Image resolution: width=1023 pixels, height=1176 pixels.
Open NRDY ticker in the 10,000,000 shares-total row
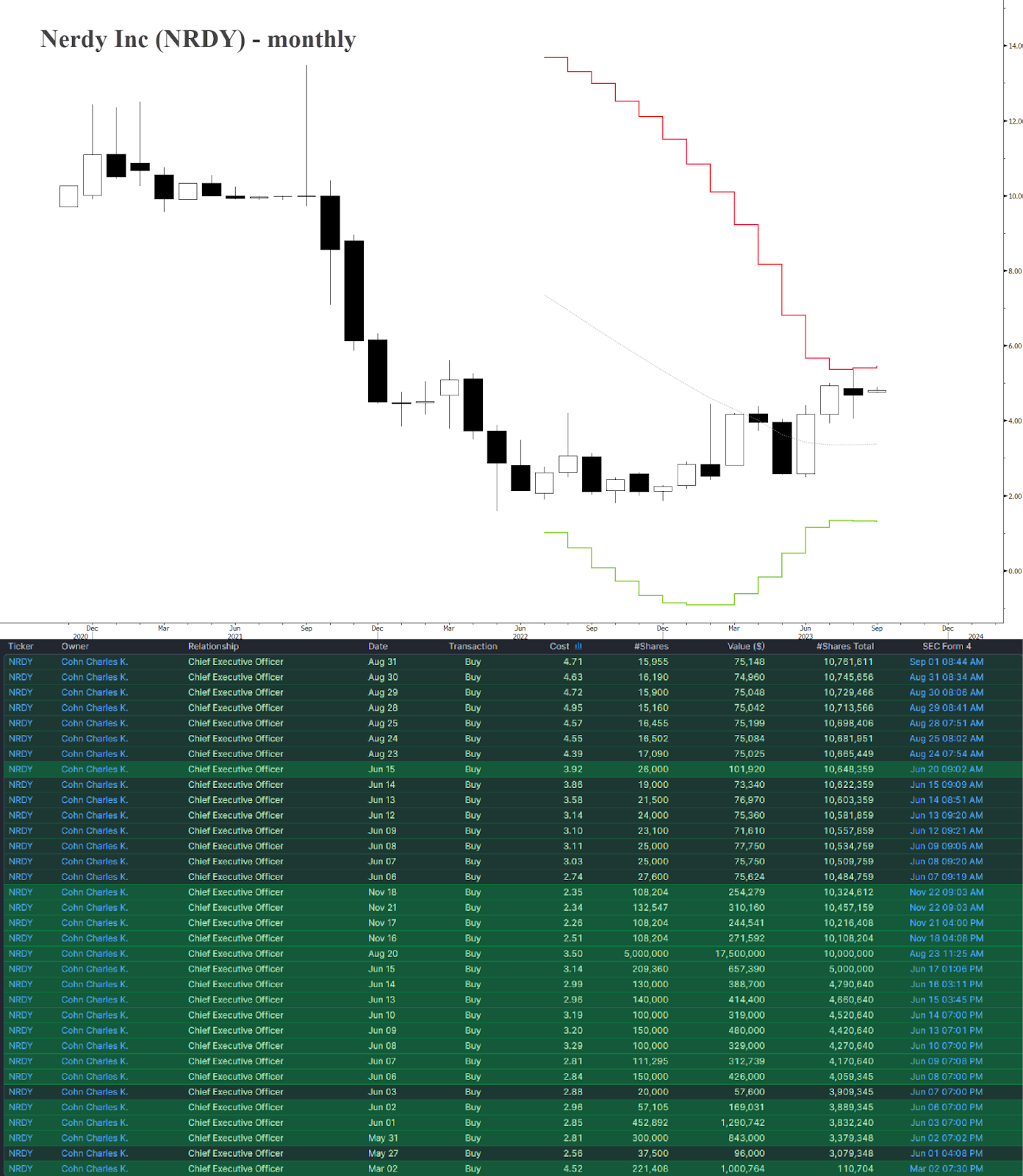pos(21,954)
